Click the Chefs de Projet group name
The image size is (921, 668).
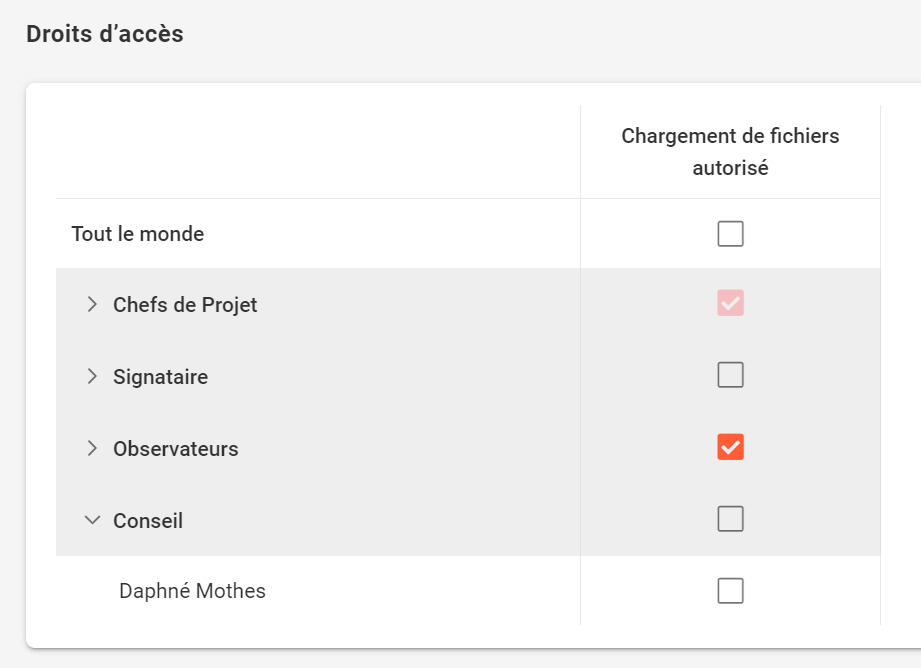[x=185, y=305]
